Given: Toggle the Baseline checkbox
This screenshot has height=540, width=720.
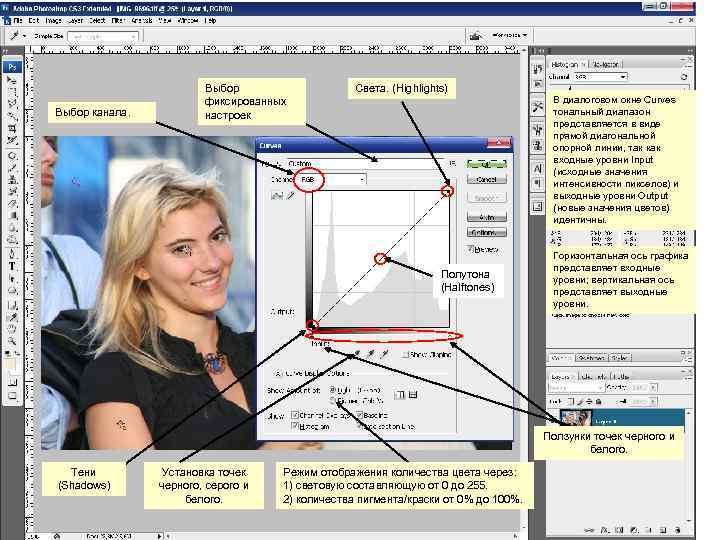Looking at the screenshot, I should 359,415.
